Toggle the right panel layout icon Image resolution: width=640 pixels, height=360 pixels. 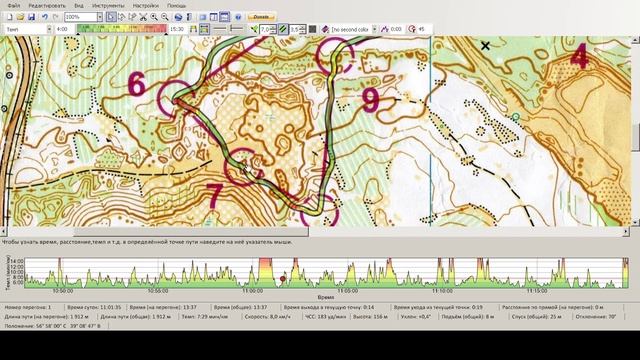[213, 17]
